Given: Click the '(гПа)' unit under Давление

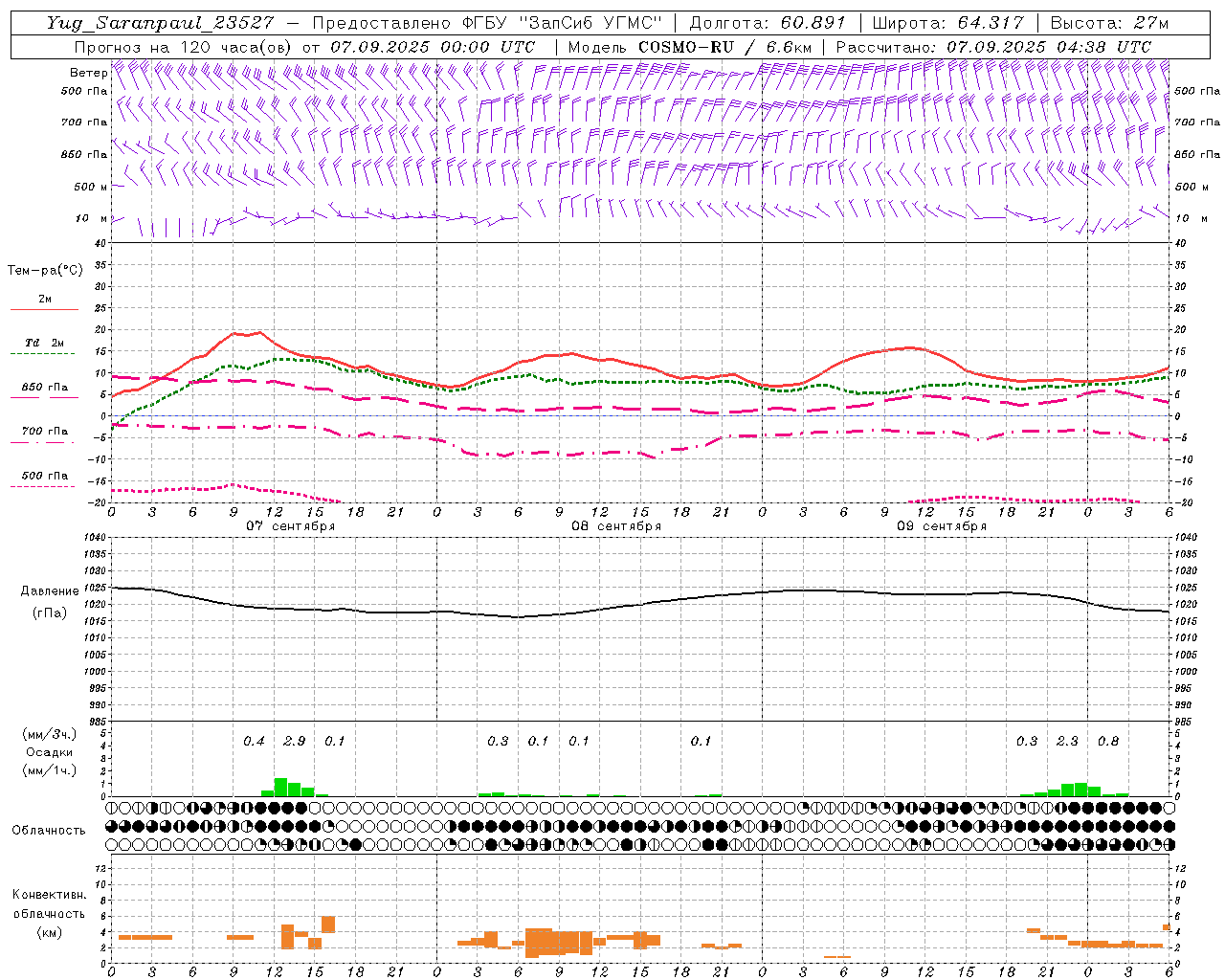Looking at the screenshot, I should click(x=48, y=612).
